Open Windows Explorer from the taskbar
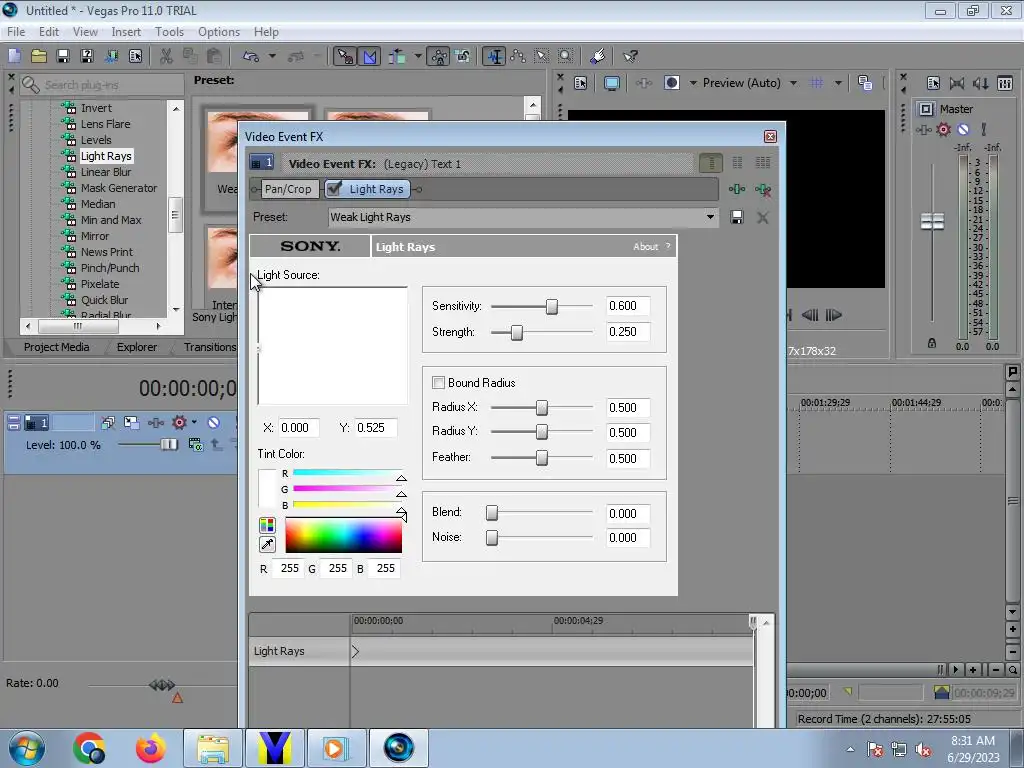 [x=213, y=748]
